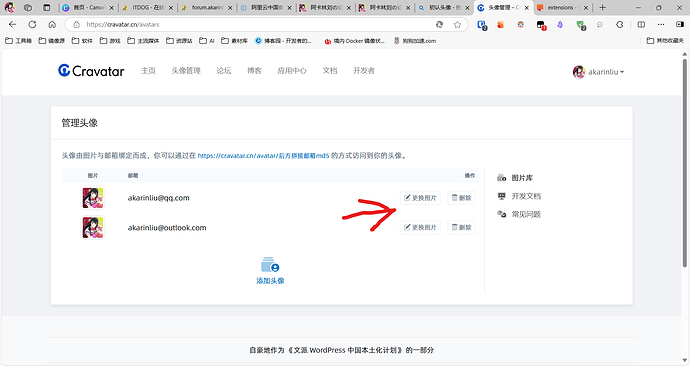Open the 软件 bookmark folder
Viewport: 690px width, 366px height.
pyautogui.click(x=82, y=41)
